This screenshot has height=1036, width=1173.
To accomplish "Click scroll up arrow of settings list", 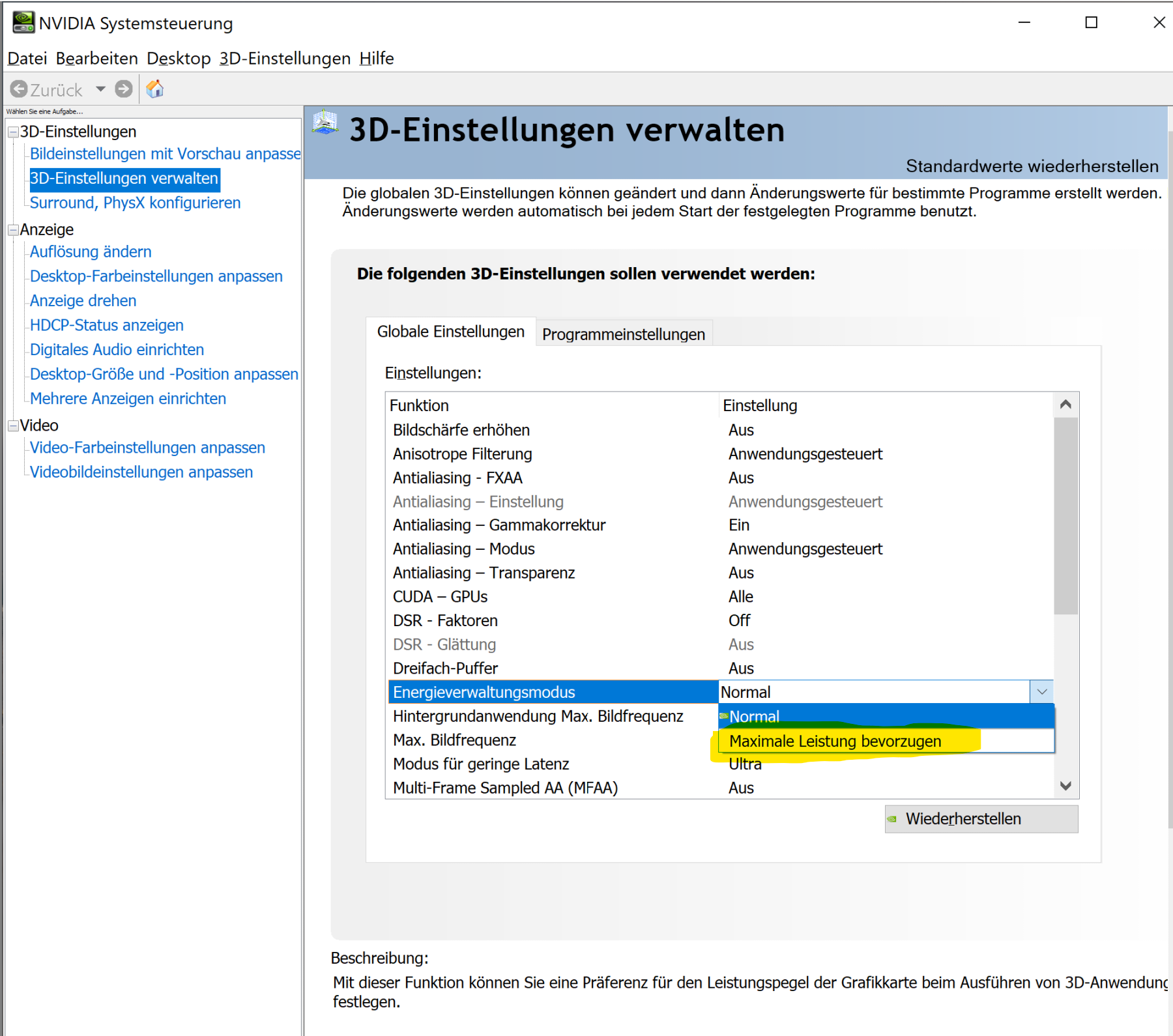I will [1066, 405].
